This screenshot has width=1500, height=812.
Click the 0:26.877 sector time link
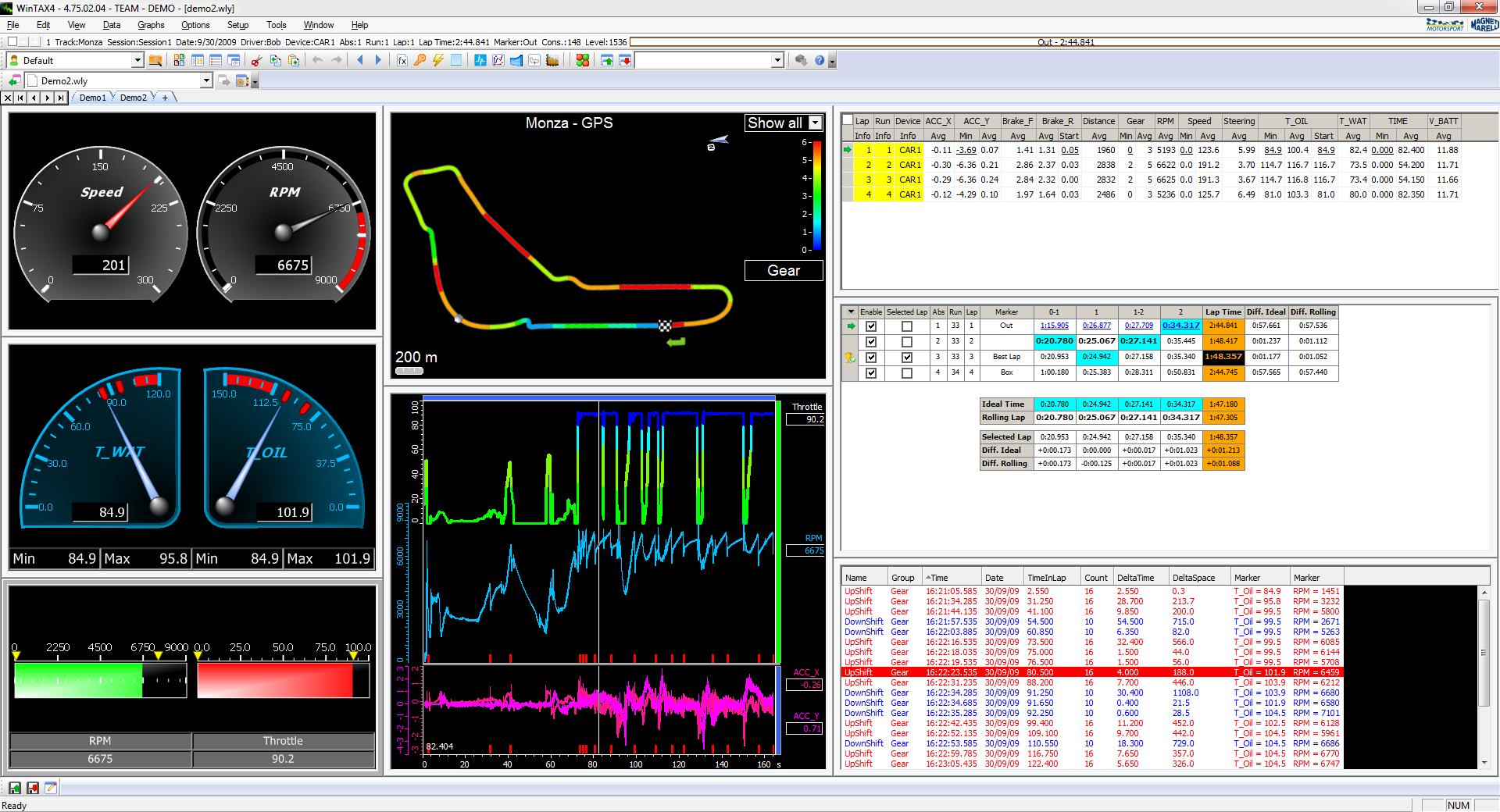point(1096,326)
